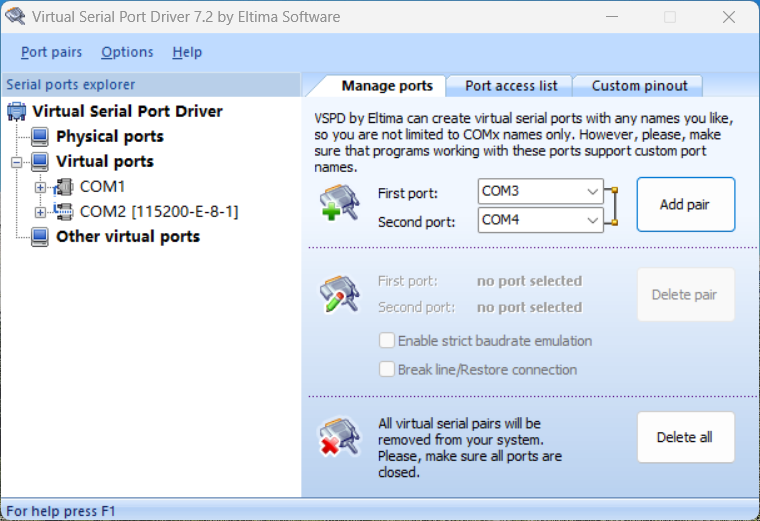The width and height of the screenshot is (760, 521).
Task: Click the Physical ports computer icon
Action: pyautogui.click(x=40, y=137)
